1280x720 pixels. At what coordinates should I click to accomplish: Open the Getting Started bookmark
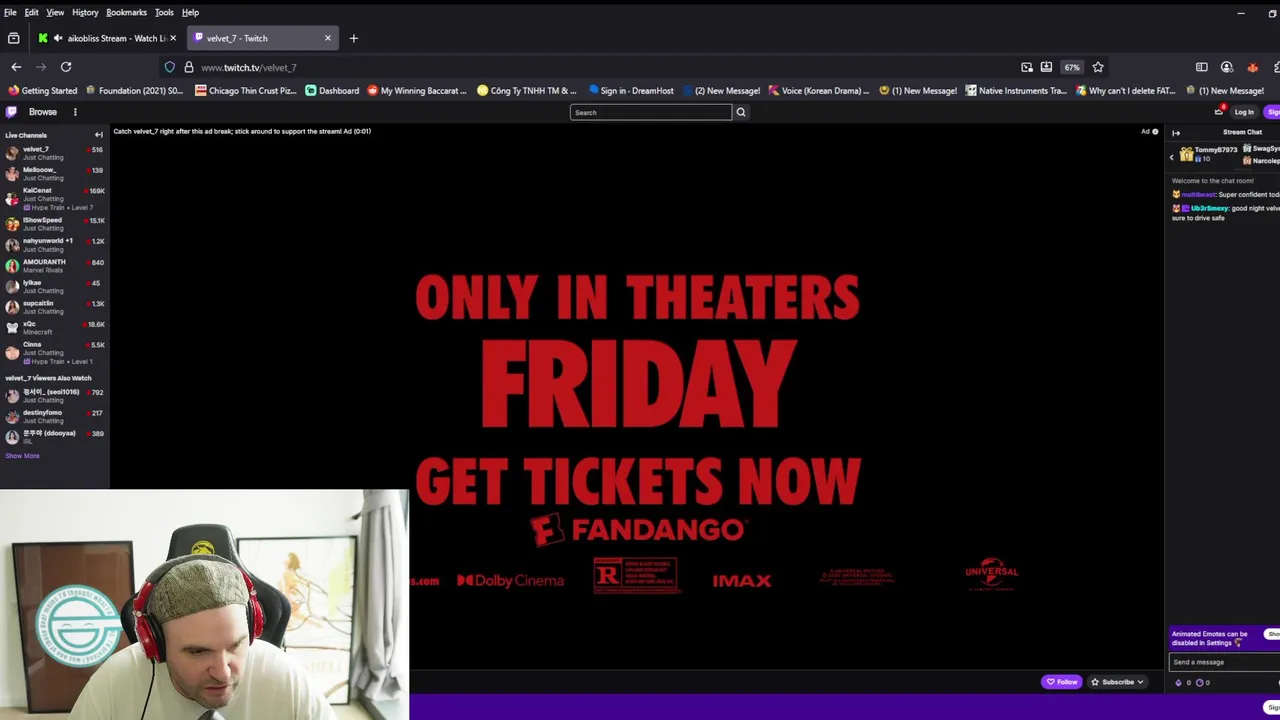[x=42, y=91]
